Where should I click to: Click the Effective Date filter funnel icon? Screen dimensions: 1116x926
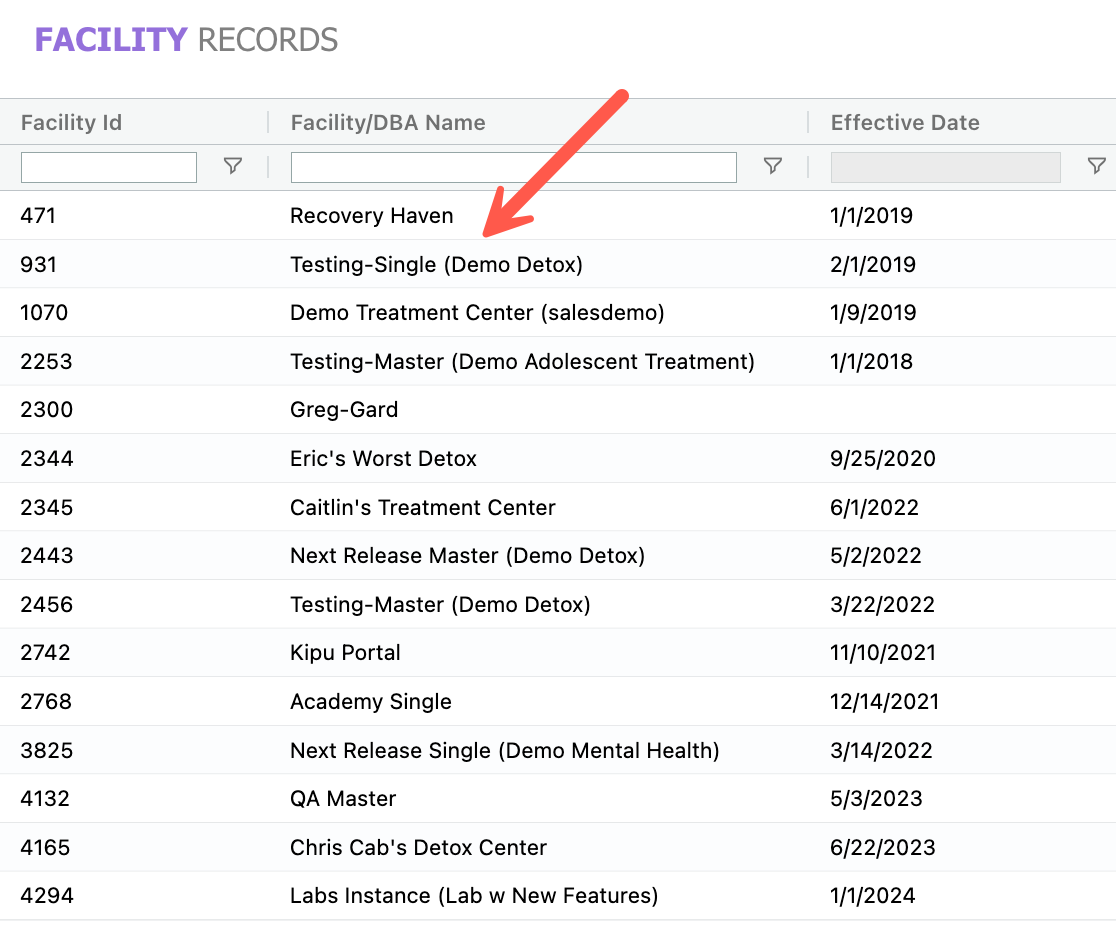pos(1096,167)
